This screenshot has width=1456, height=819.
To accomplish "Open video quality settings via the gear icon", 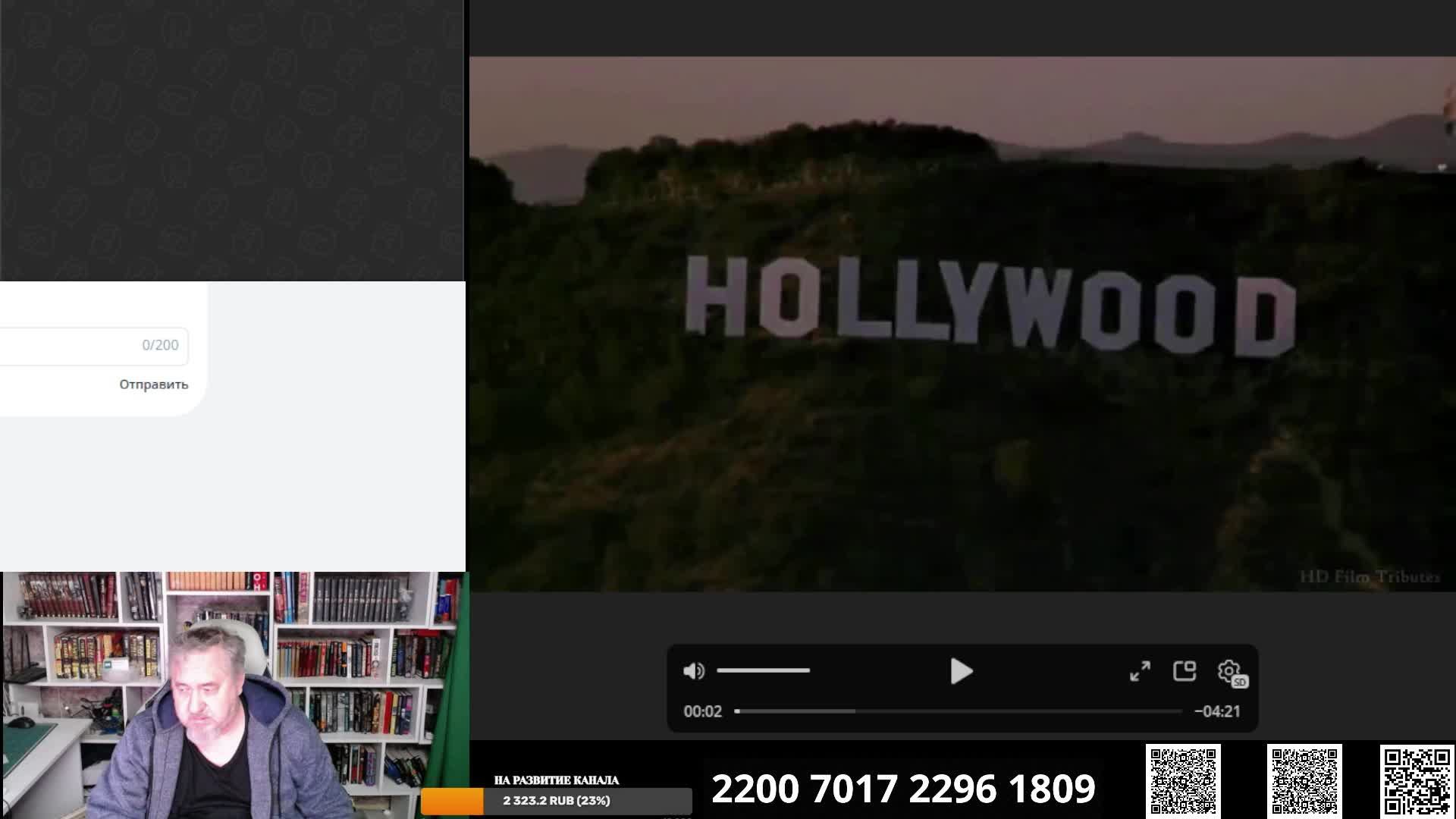I will click(1228, 670).
